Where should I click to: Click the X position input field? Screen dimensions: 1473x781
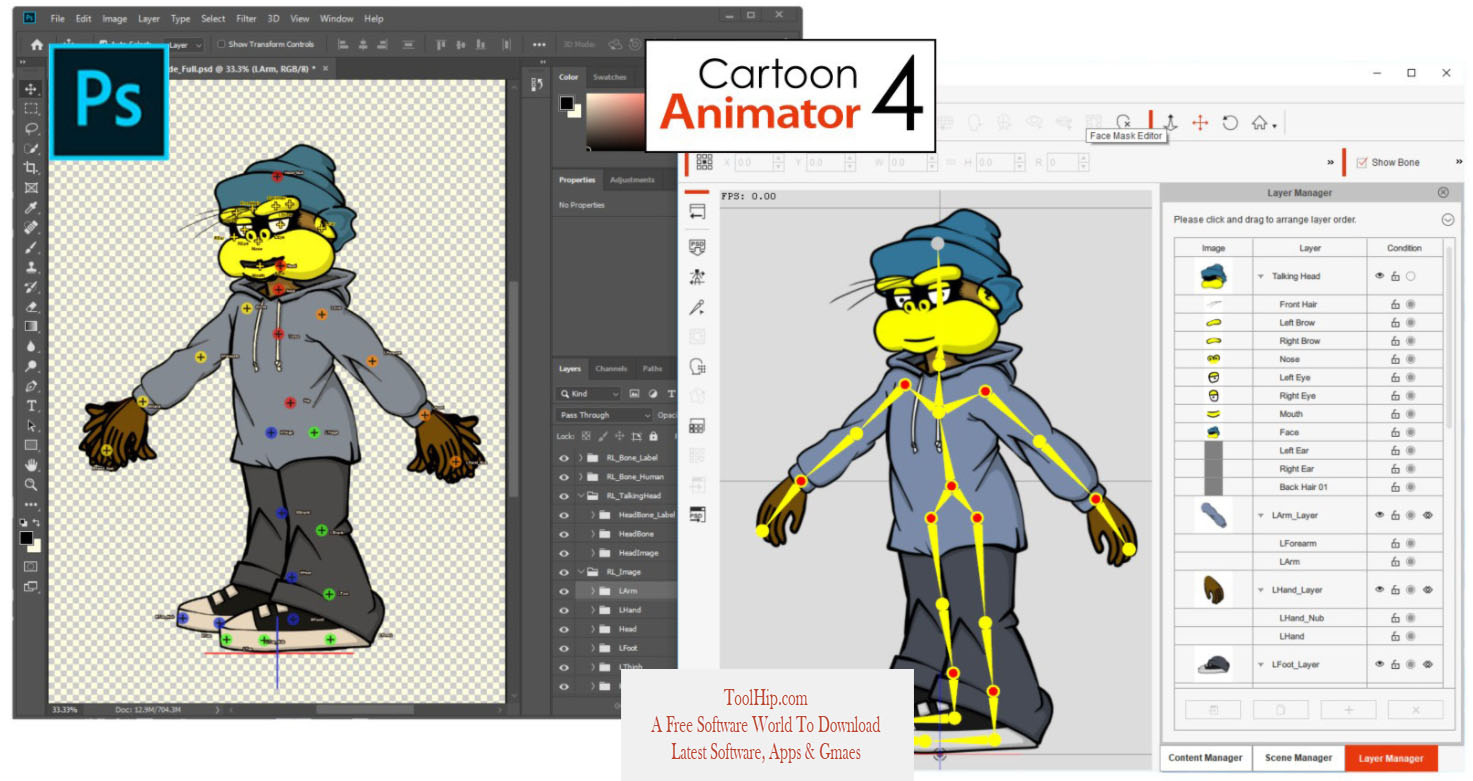click(759, 162)
